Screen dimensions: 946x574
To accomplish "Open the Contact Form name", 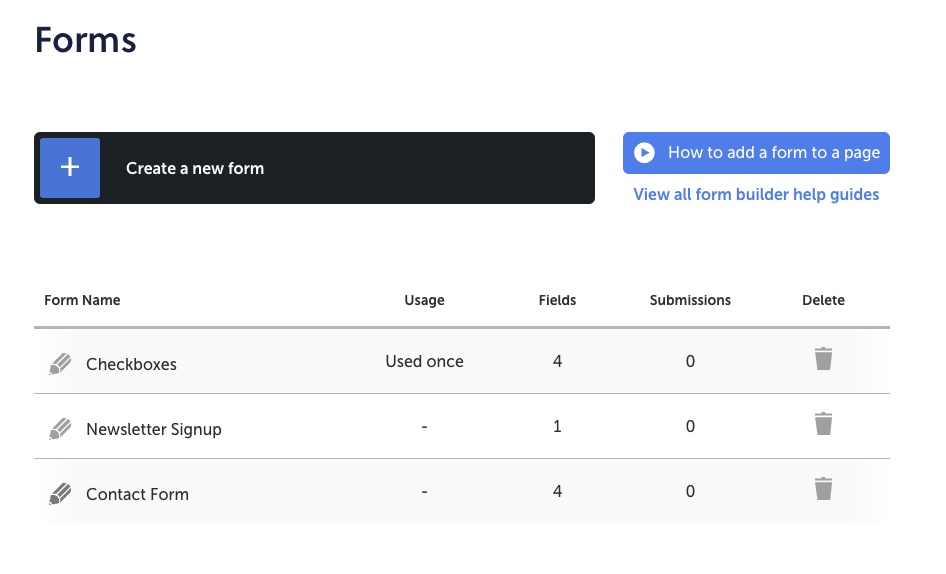I will [x=138, y=494].
